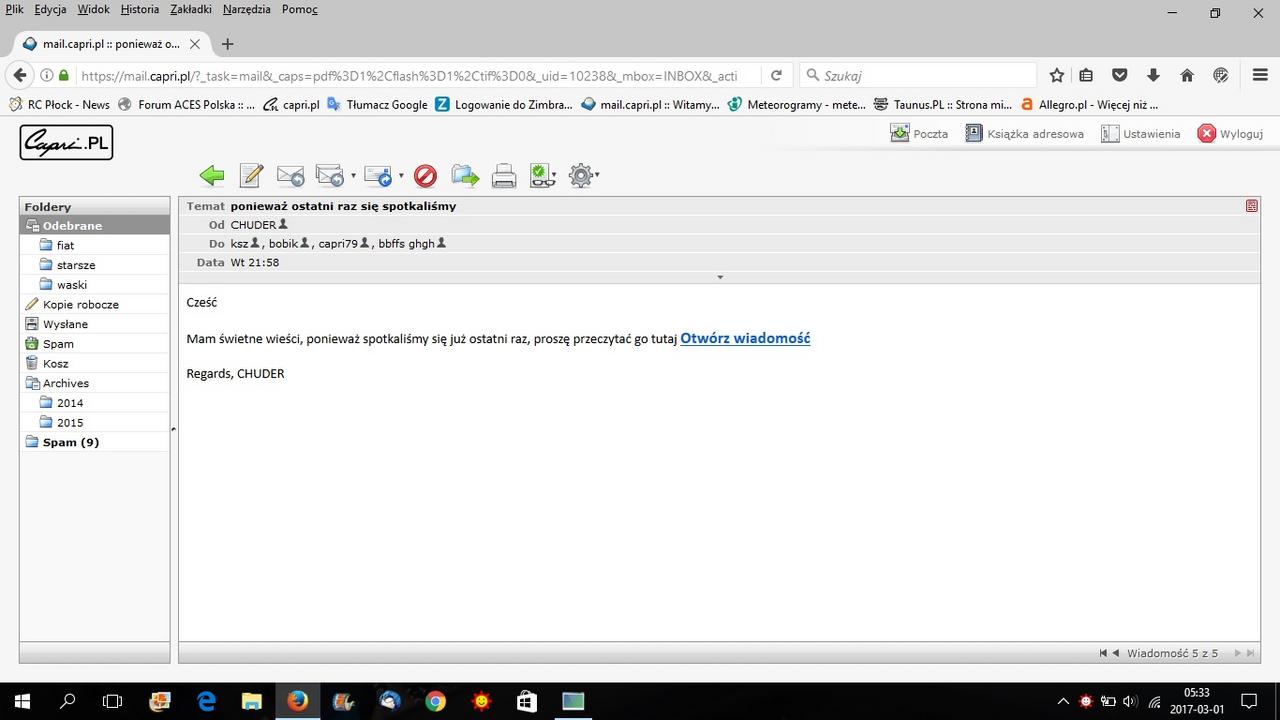The image size is (1280, 720).
Task: Open Allegro.pl bookmark
Action: (1089, 104)
